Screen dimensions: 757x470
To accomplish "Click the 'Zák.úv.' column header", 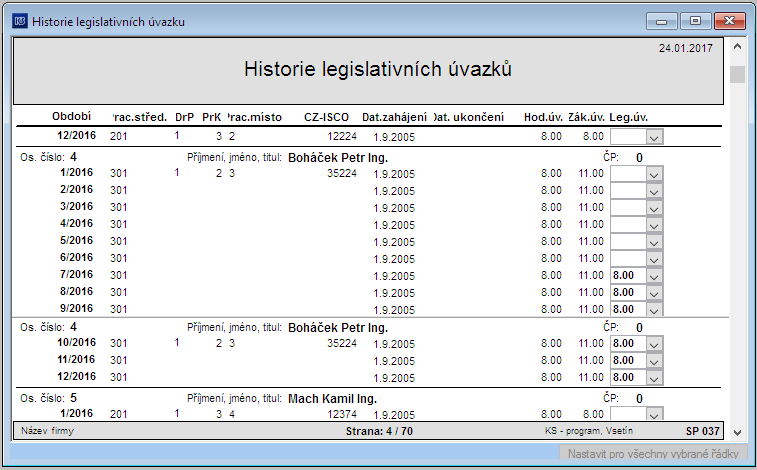I will [x=587, y=117].
